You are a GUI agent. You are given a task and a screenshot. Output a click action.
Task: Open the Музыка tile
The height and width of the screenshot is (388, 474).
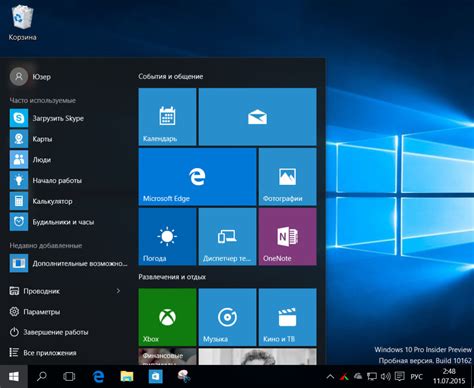click(x=227, y=317)
